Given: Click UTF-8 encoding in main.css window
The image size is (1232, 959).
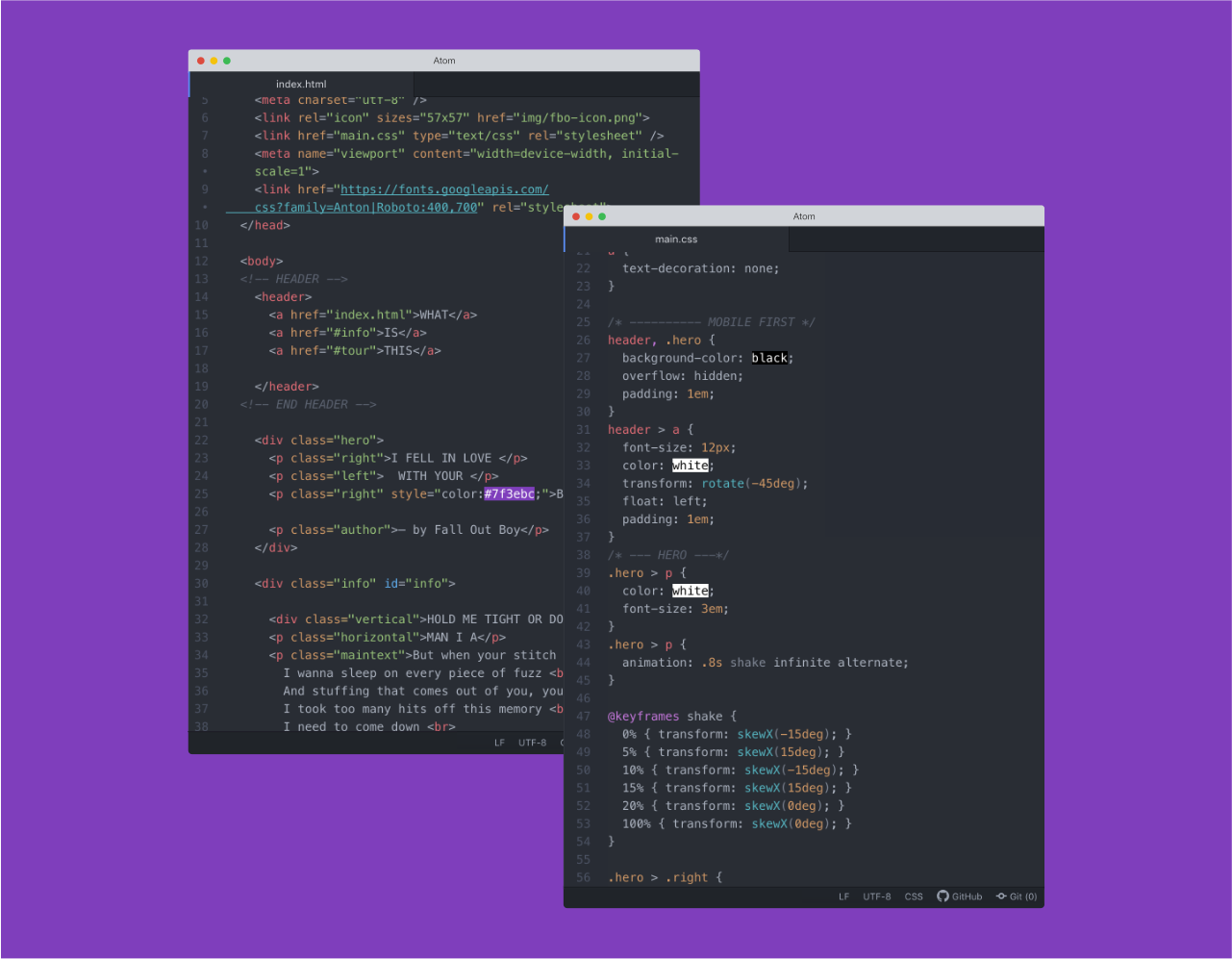Looking at the screenshot, I should [877, 896].
